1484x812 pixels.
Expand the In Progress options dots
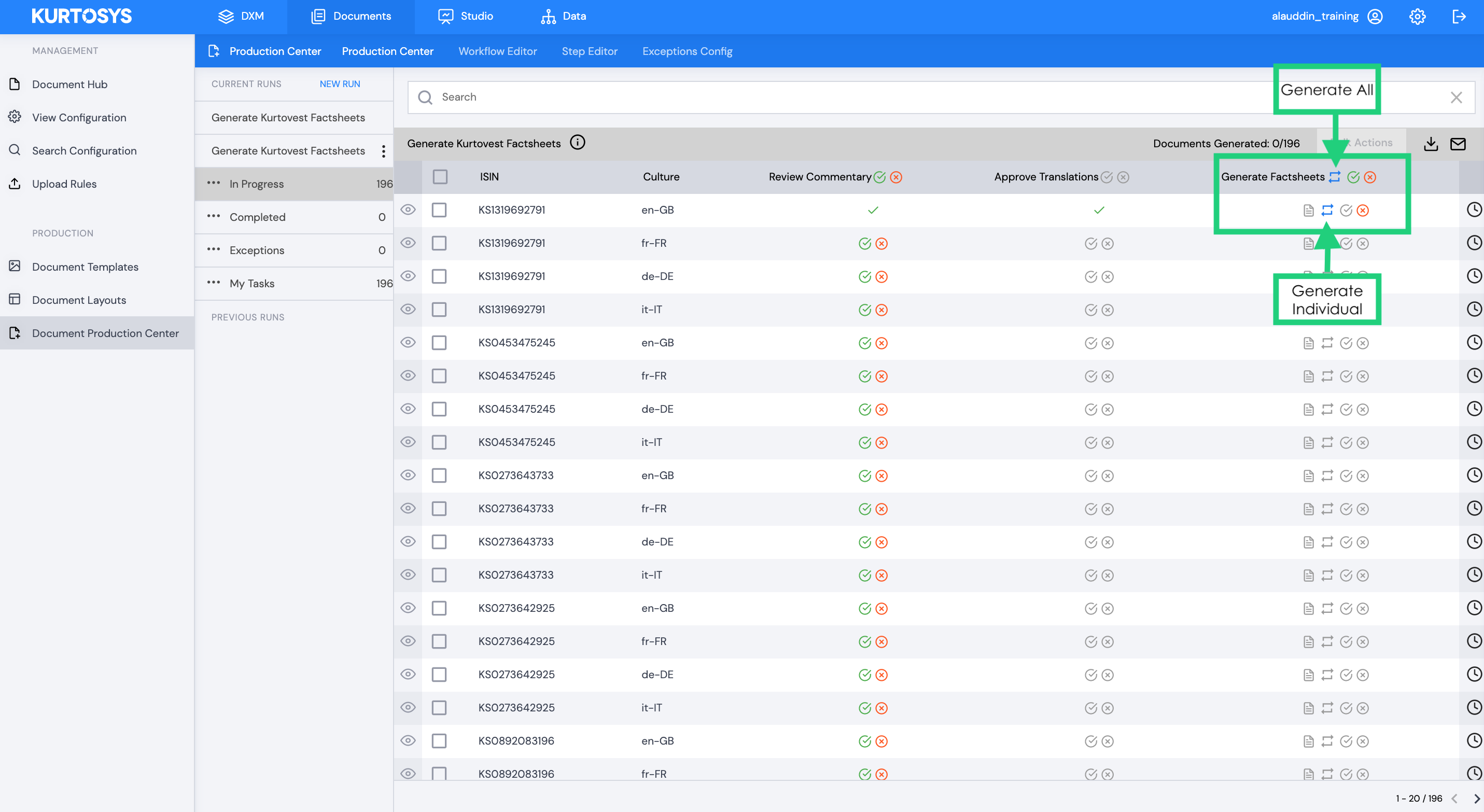pos(214,183)
